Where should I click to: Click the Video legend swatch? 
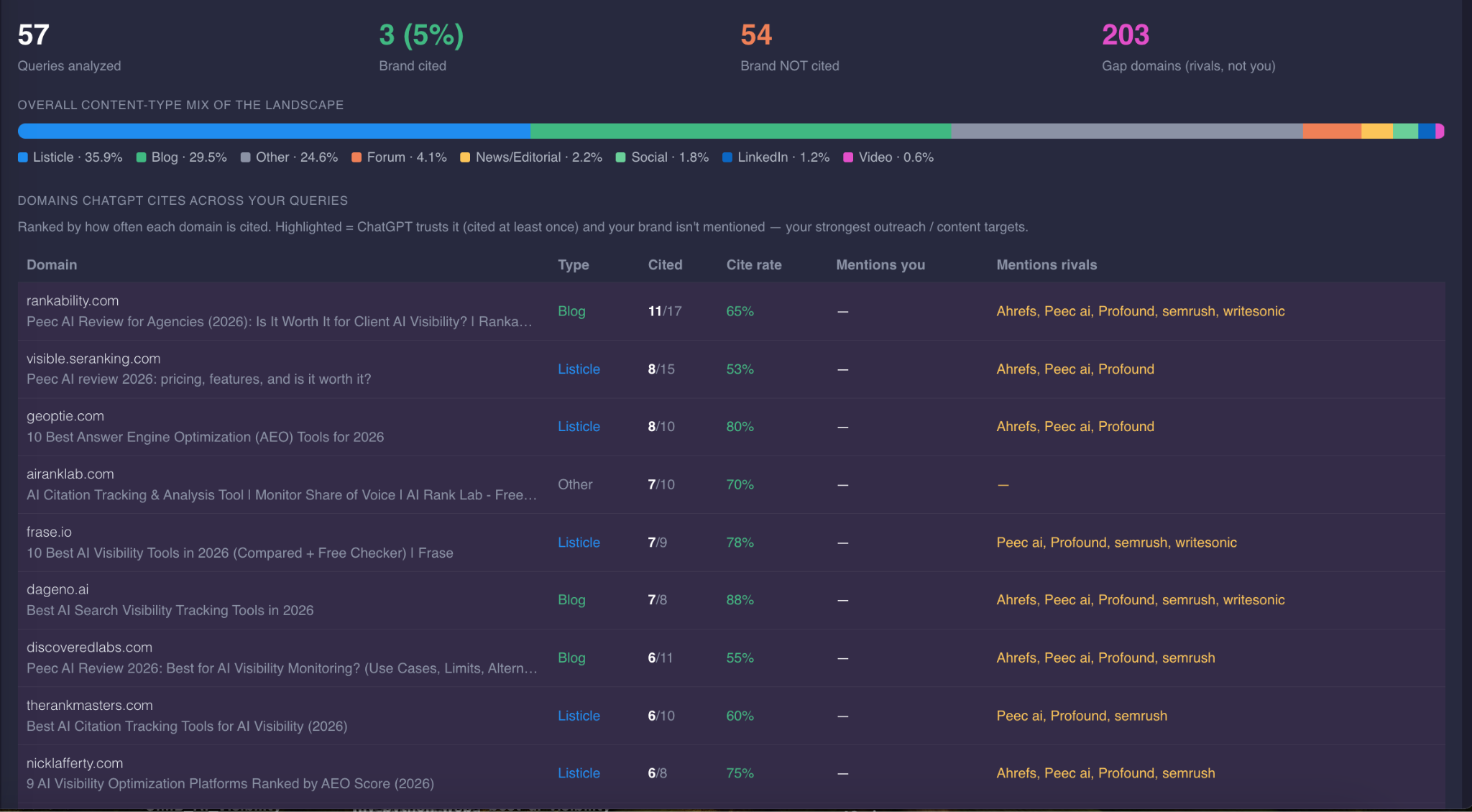click(848, 157)
